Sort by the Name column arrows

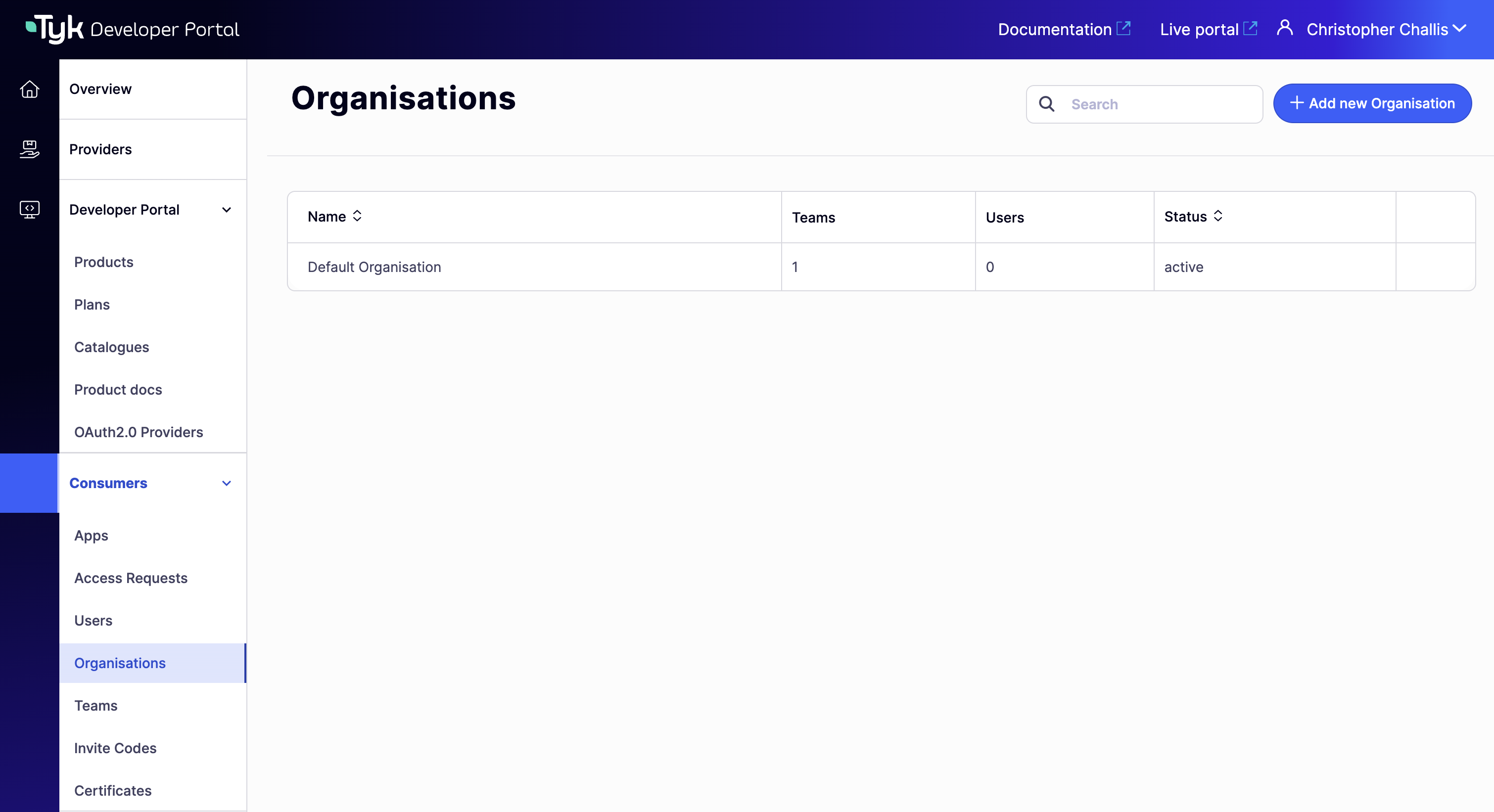tap(357, 216)
